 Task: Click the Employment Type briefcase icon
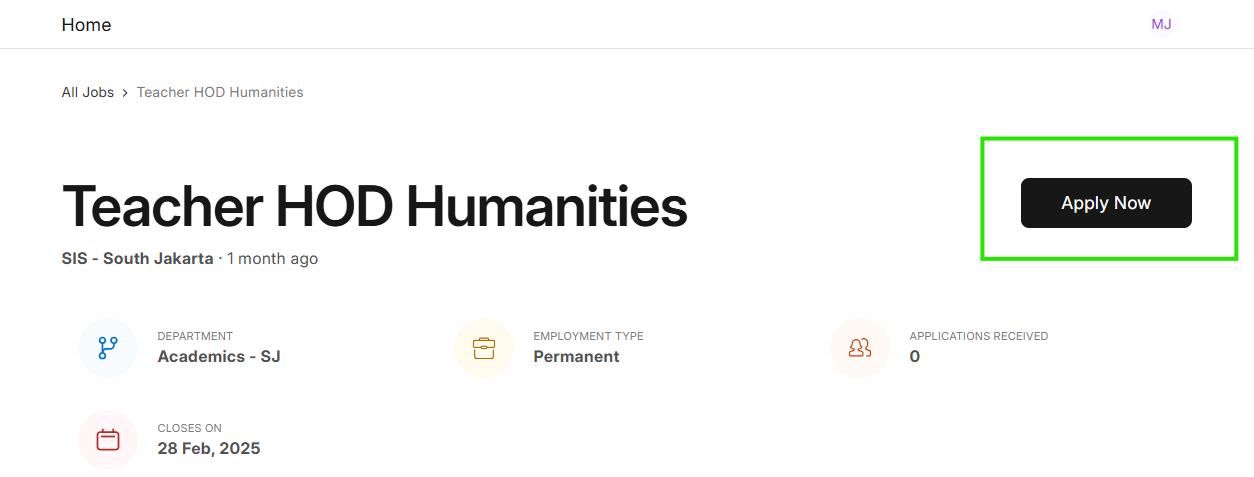484,348
